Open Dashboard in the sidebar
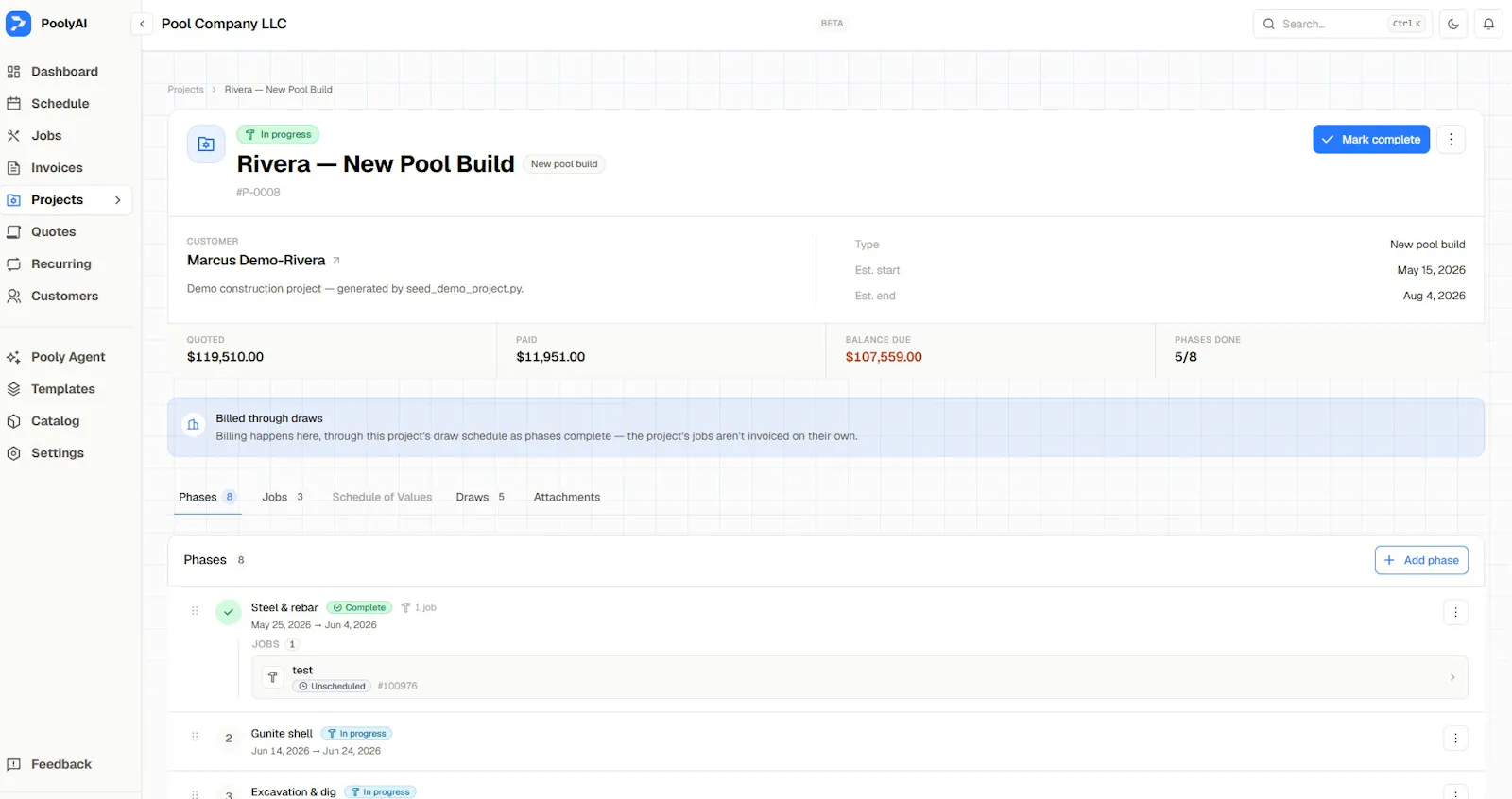 click(x=66, y=72)
